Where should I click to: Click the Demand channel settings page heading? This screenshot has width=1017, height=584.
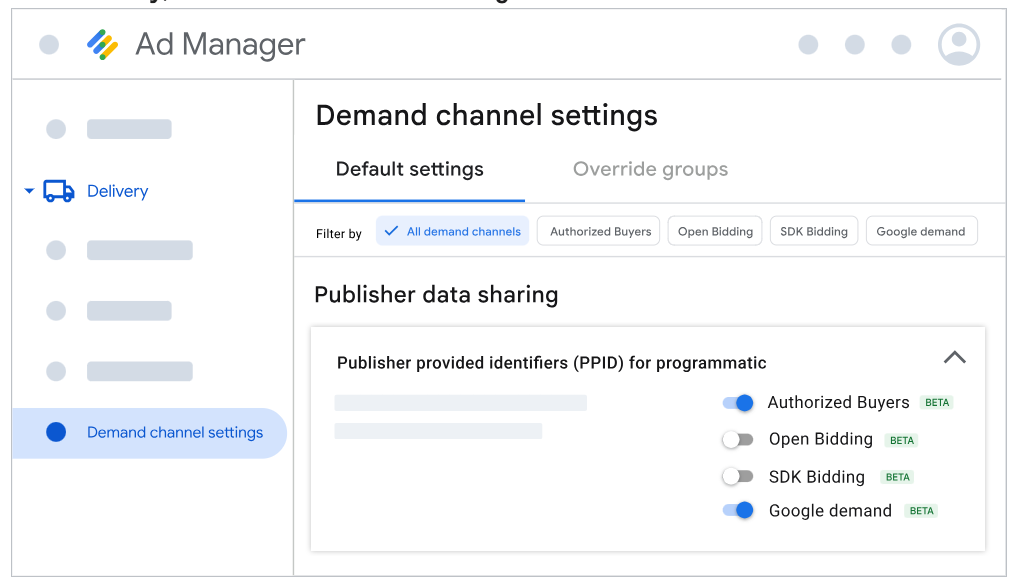coord(486,116)
